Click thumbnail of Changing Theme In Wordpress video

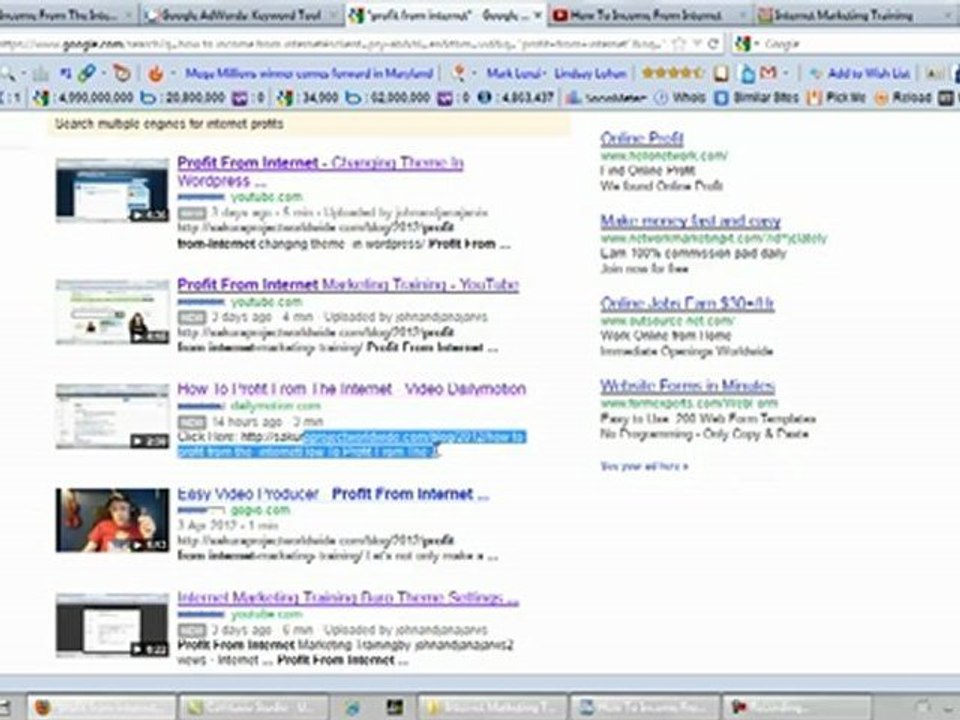tap(112, 190)
